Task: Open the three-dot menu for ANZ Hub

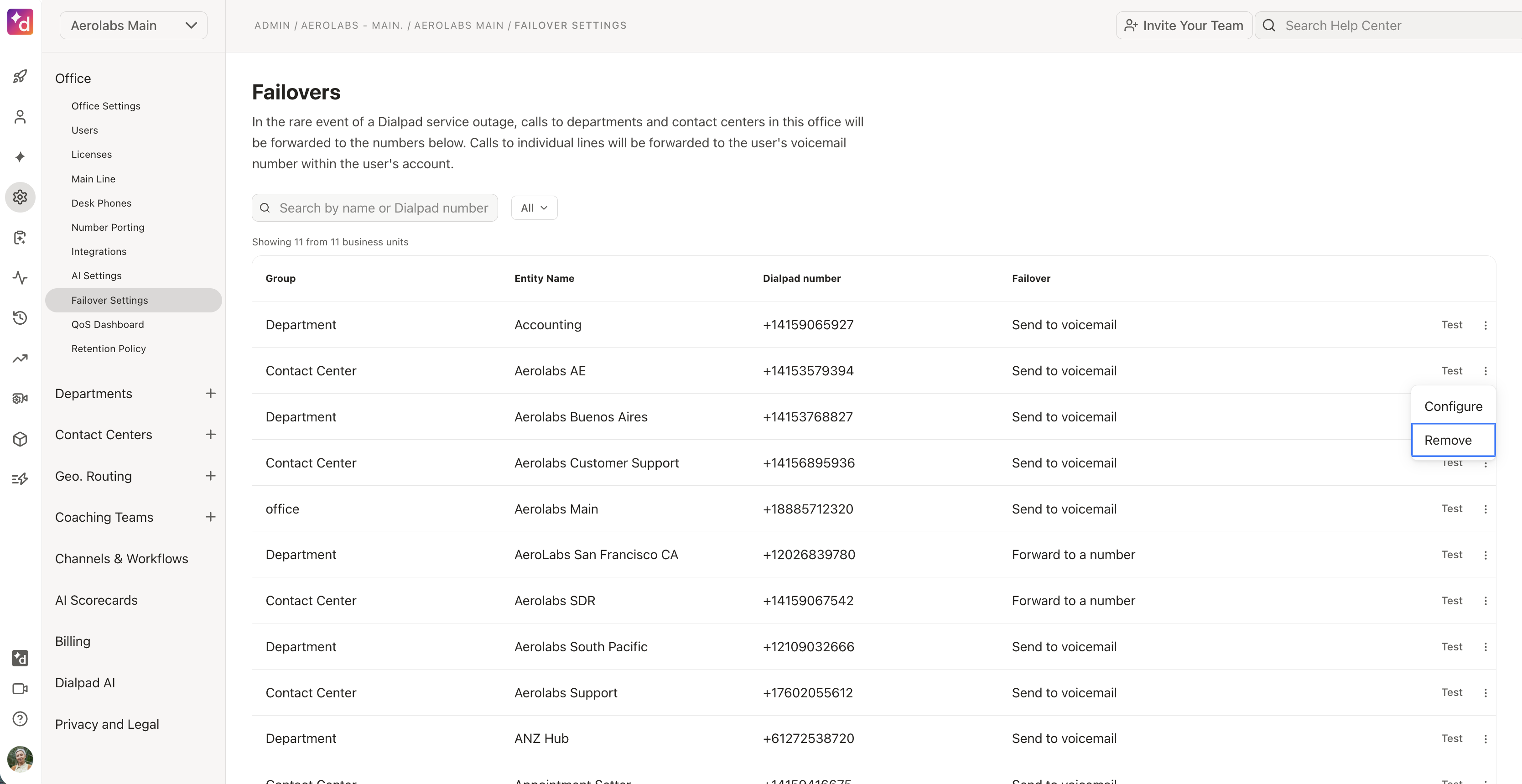Action: coord(1486,739)
